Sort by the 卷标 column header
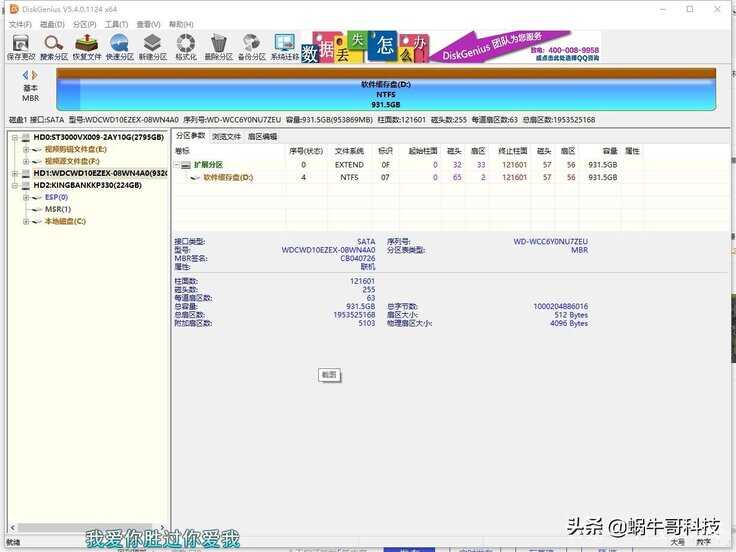The image size is (736, 552). (182, 151)
